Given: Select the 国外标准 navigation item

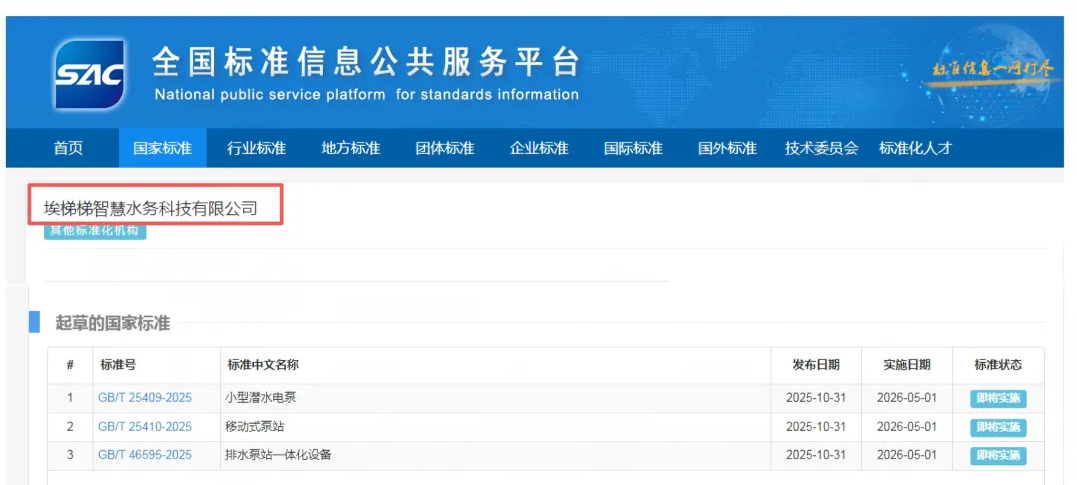Looking at the screenshot, I should point(727,148).
